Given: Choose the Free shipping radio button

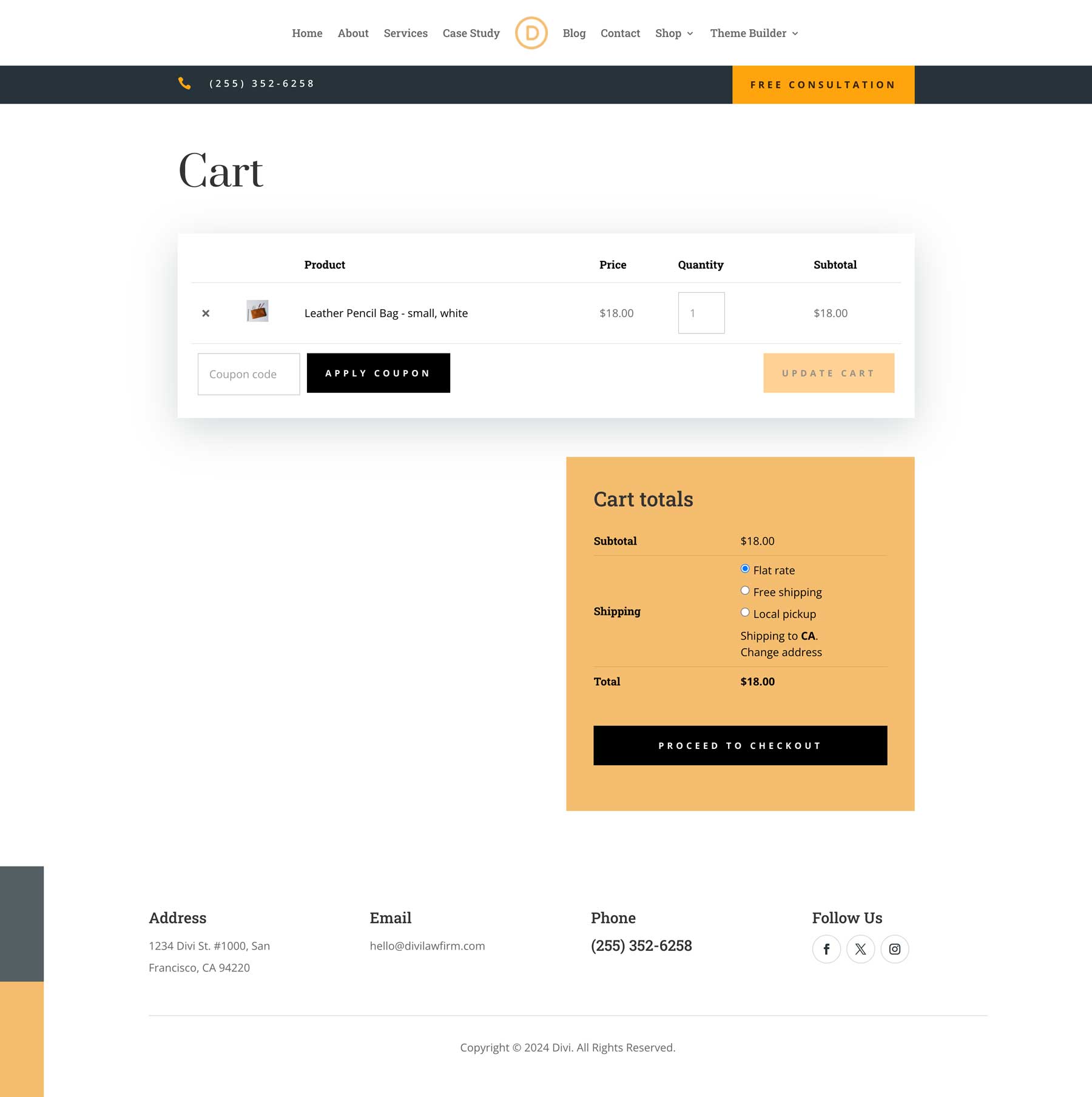Looking at the screenshot, I should 745,591.
